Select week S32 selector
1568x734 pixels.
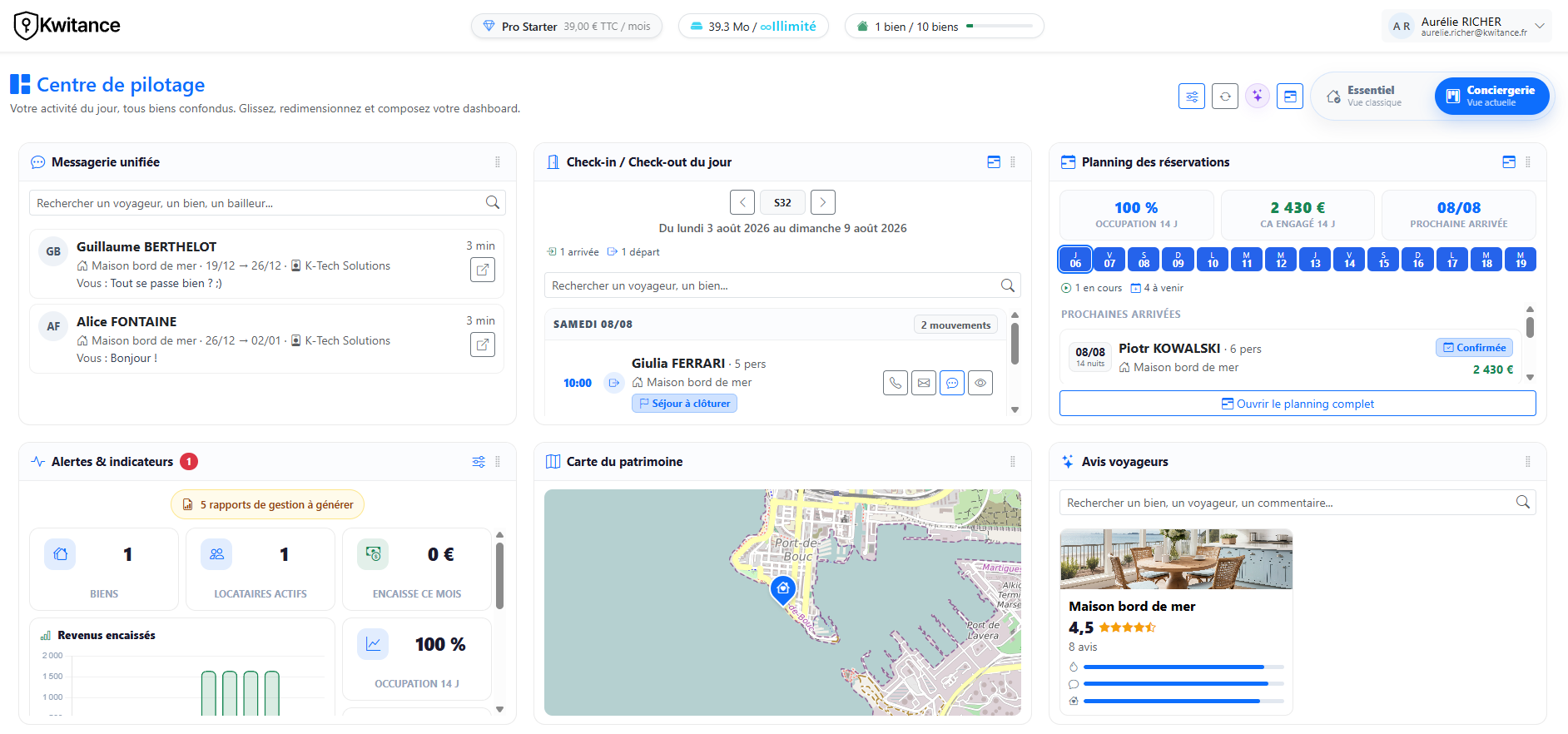(x=782, y=202)
